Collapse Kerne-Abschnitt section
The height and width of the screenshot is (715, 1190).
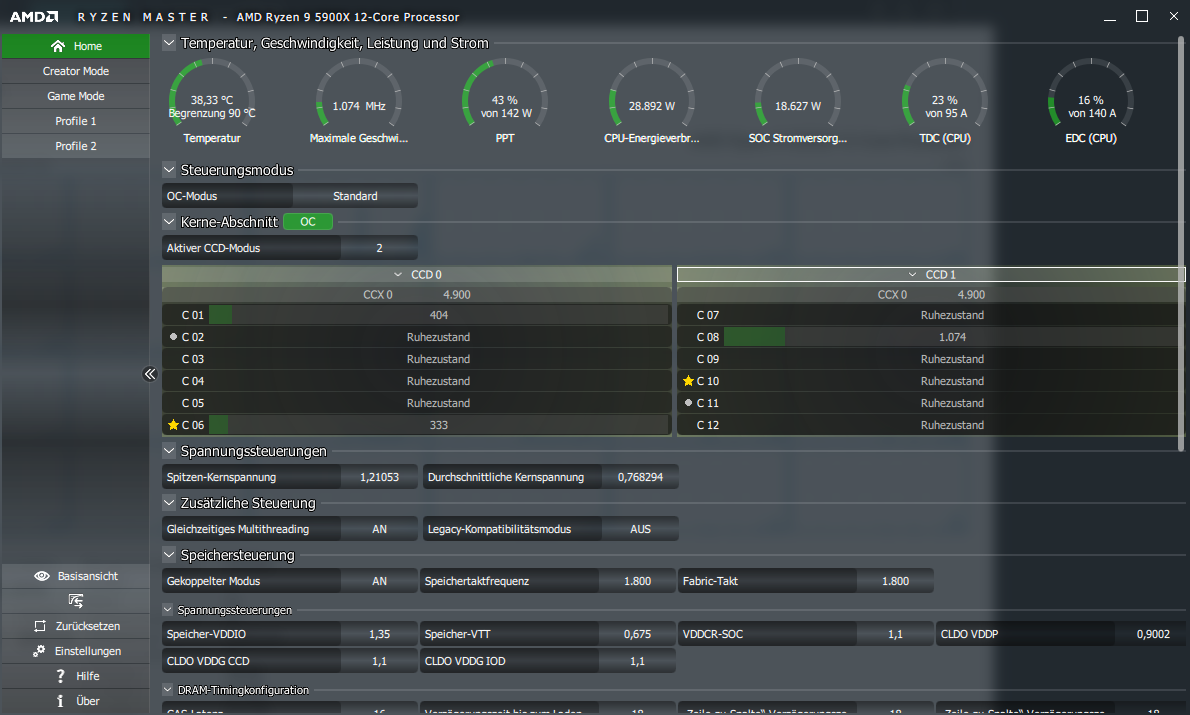coord(169,222)
